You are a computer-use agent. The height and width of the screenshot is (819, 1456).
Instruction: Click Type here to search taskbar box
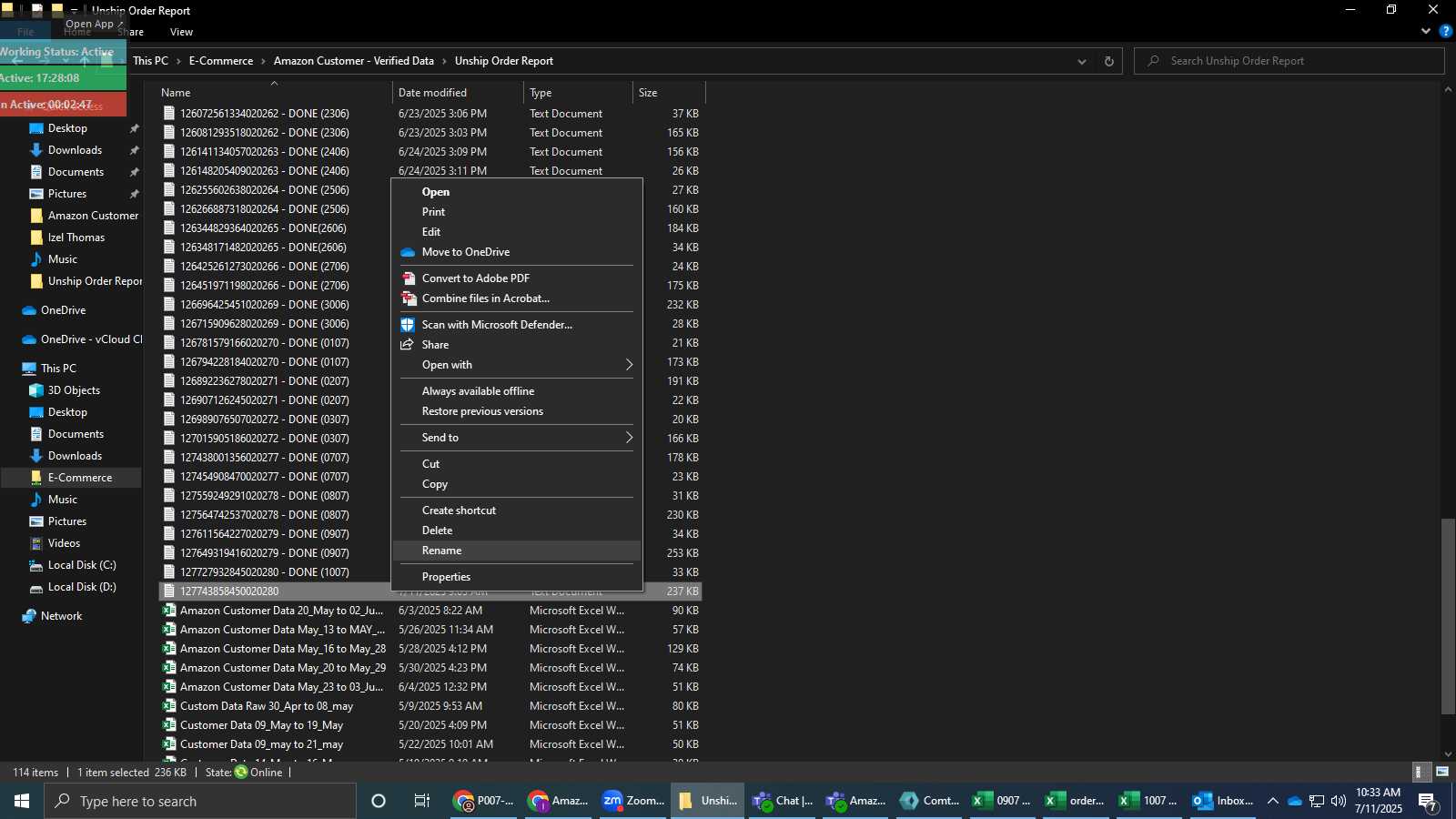(200, 801)
